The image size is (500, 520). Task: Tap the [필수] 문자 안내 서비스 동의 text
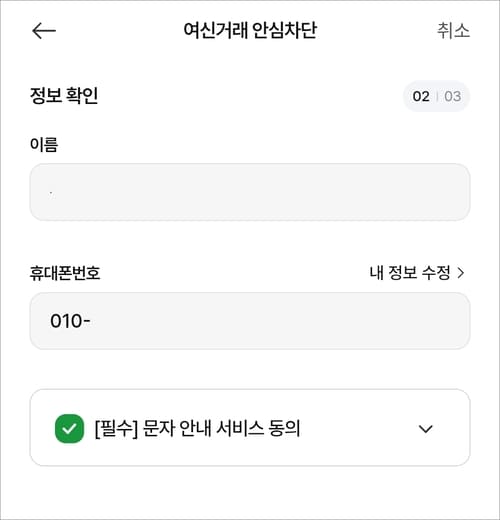pyautogui.click(x=198, y=429)
